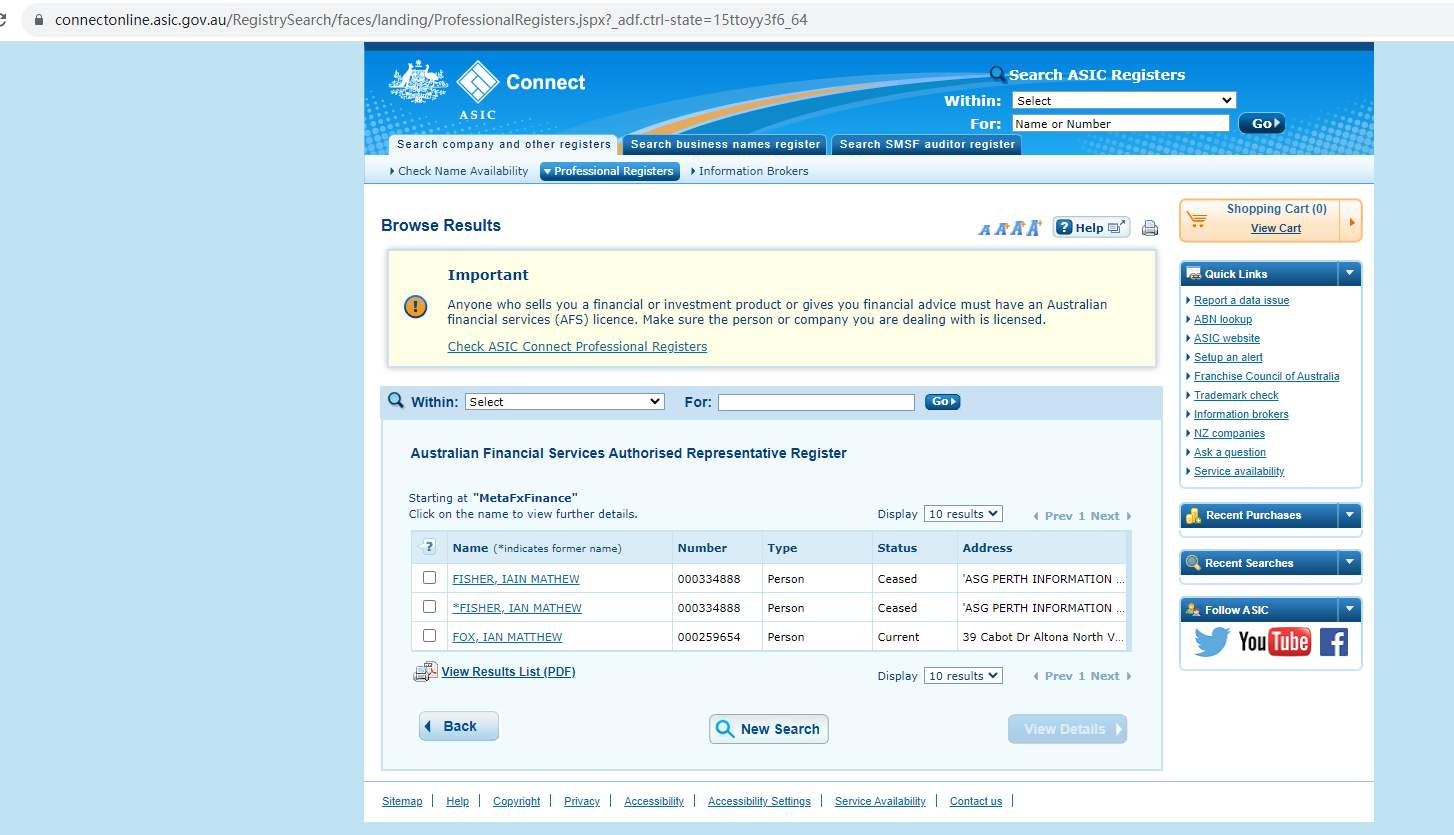Open View Results List (PDF) link
The width and height of the screenshot is (1454, 835).
coord(508,672)
